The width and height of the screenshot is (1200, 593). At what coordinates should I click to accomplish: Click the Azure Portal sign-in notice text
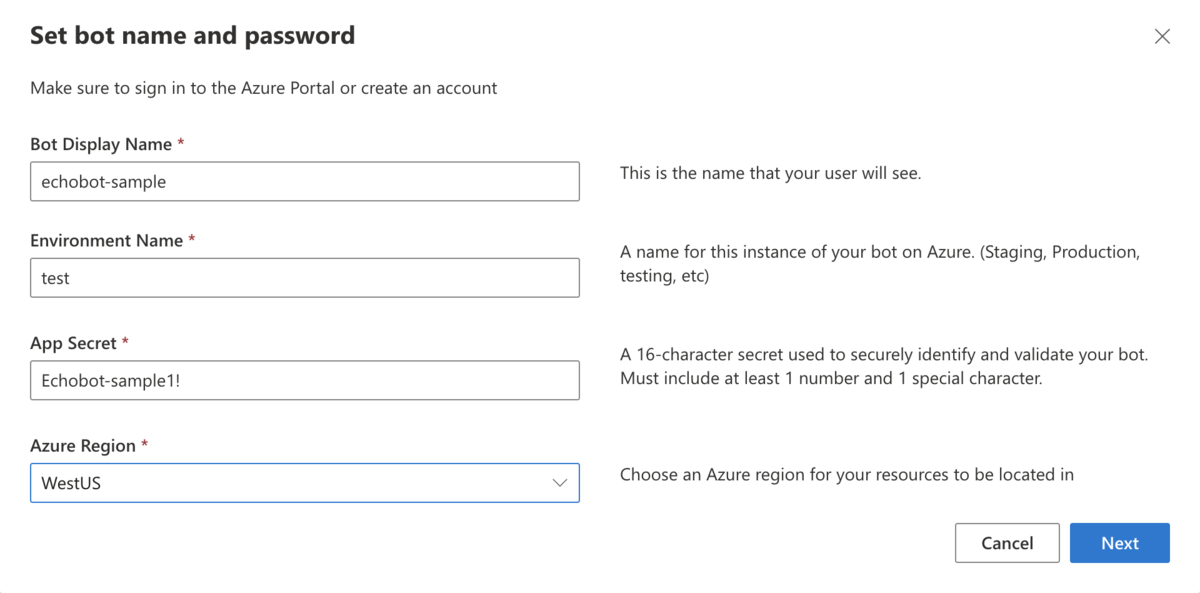[x=263, y=88]
